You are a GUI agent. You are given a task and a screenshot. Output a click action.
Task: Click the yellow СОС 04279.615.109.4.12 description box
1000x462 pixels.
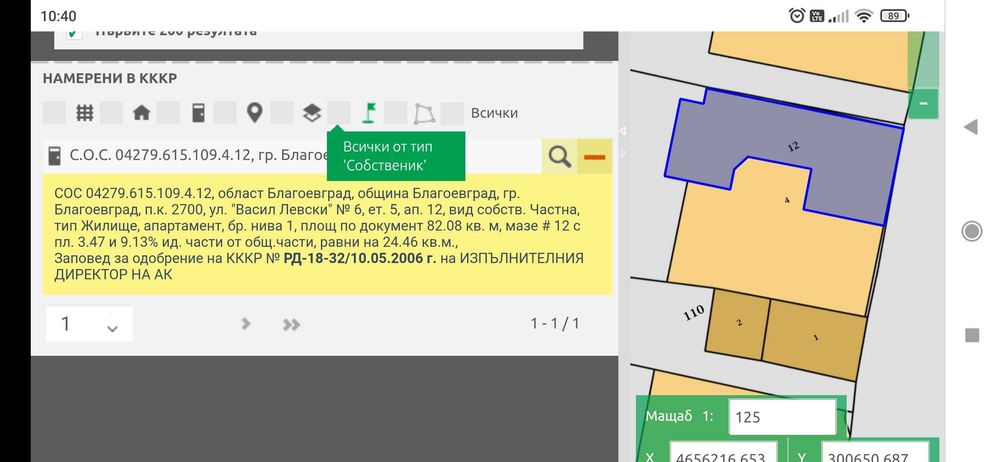pyautogui.click(x=328, y=234)
